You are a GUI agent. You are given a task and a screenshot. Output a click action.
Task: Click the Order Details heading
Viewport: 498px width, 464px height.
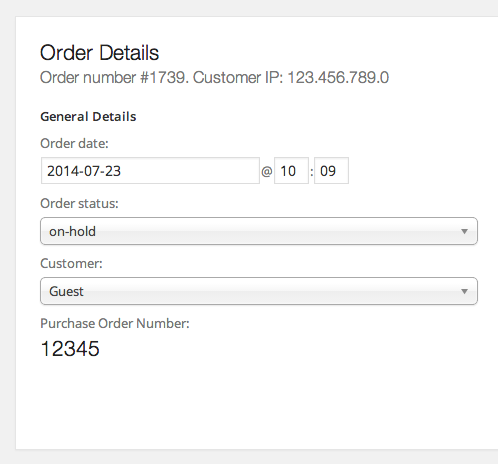99,53
